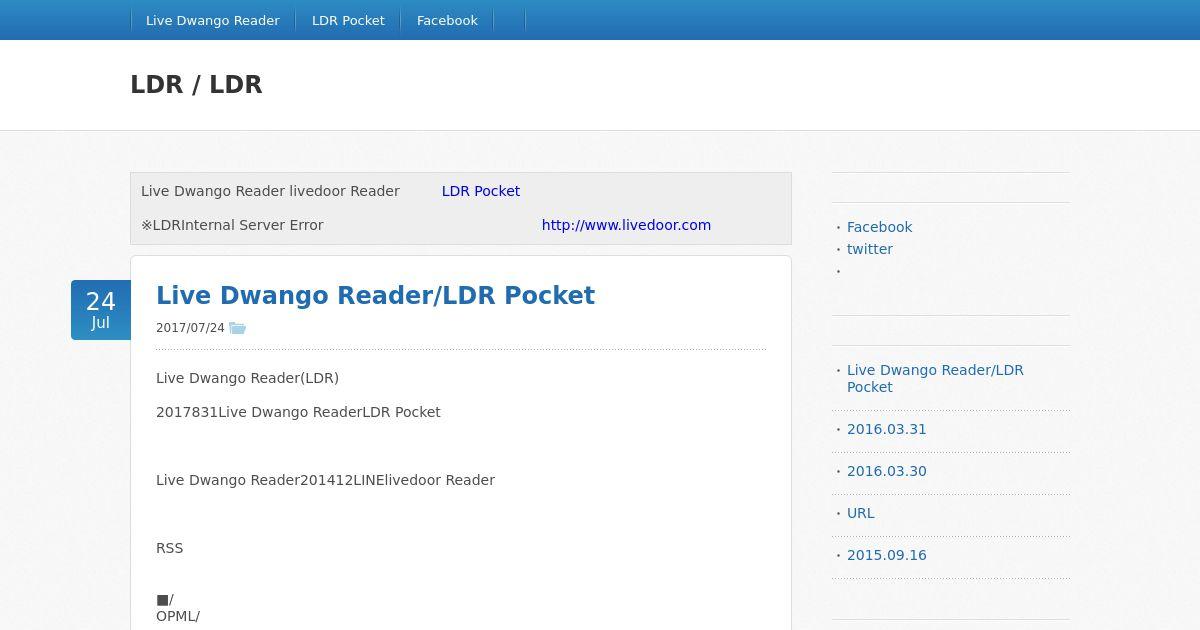Open the sidebar URL post link
Image resolution: width=1200 pixels, height=630 pixels.
[860, 513]
